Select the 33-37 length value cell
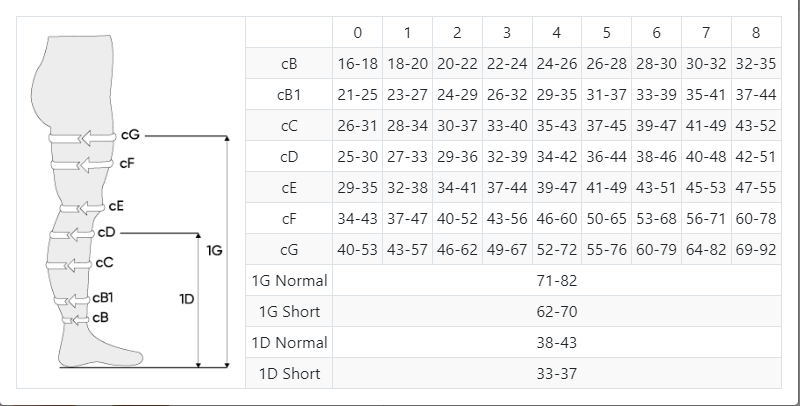Viewport: 800px width, 406px height. [x=556, y=374]
